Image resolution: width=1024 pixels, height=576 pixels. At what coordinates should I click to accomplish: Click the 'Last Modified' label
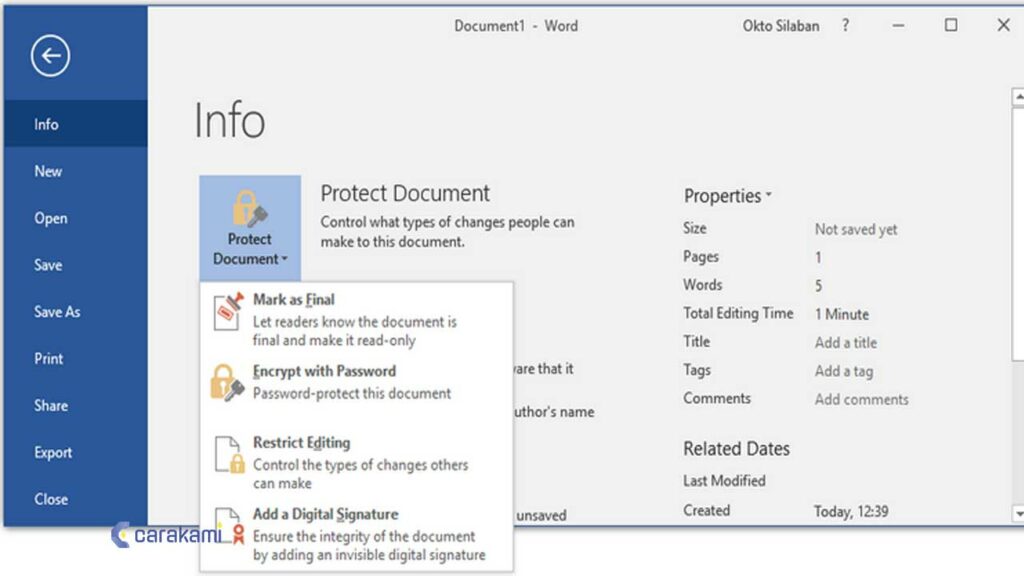coord(724,481)
